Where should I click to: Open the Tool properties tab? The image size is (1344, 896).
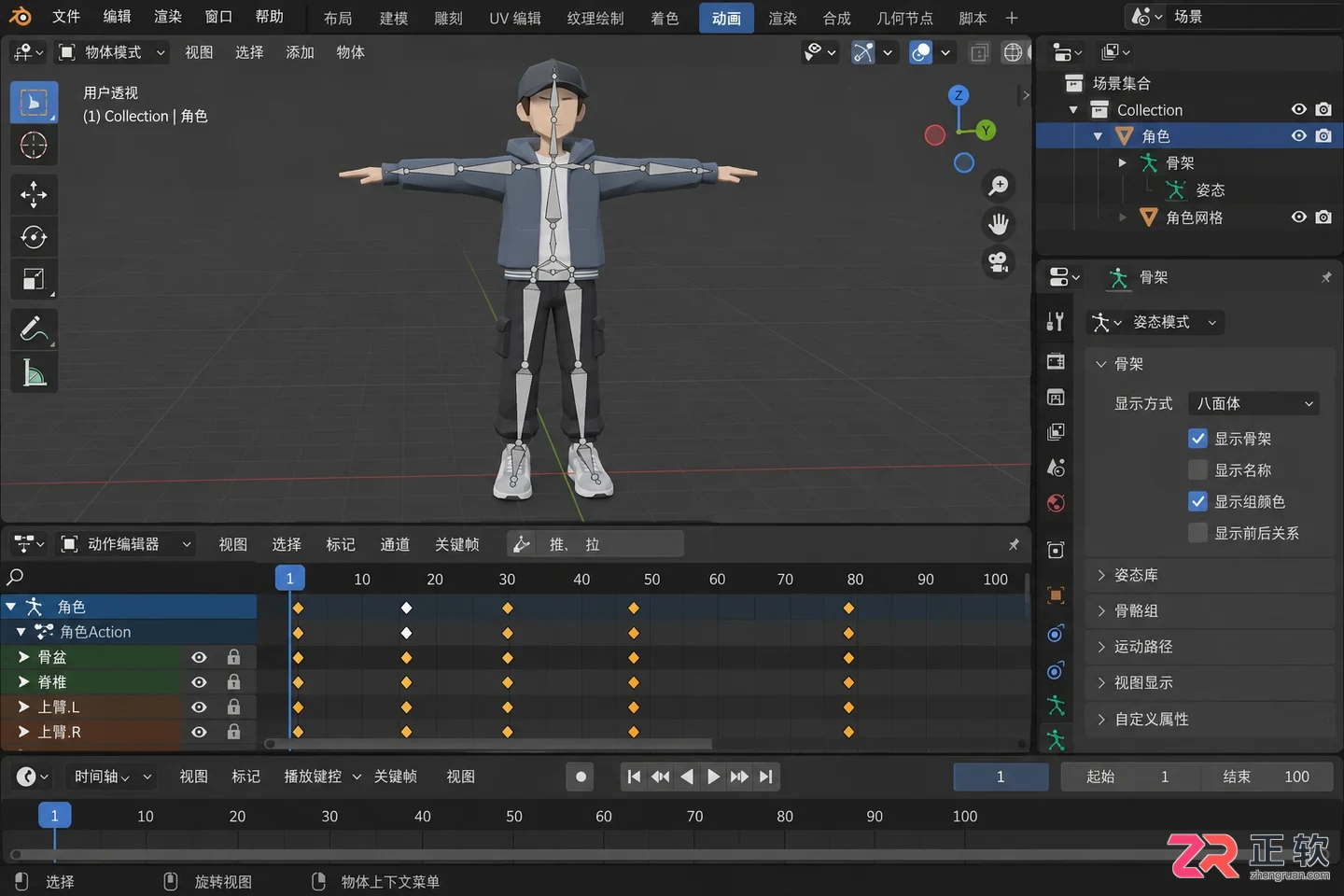point(1056,322)
